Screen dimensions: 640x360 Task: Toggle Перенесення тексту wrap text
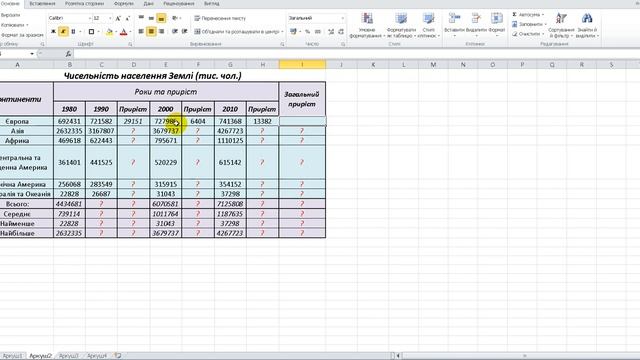(x=220, y=18)
